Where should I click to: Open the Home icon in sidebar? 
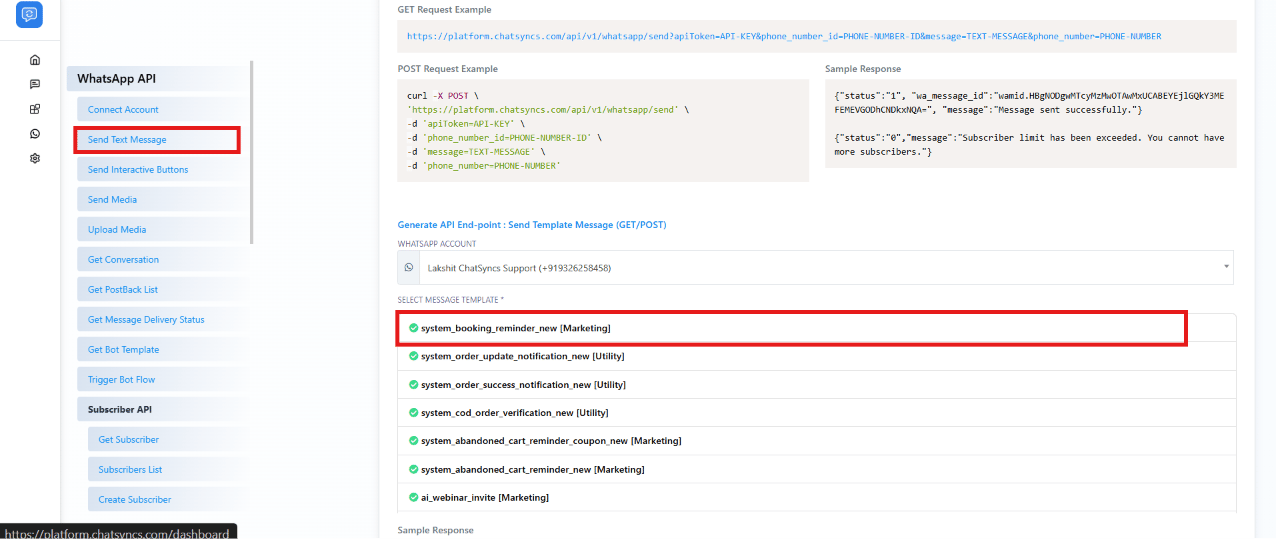[x=35, y=60]
